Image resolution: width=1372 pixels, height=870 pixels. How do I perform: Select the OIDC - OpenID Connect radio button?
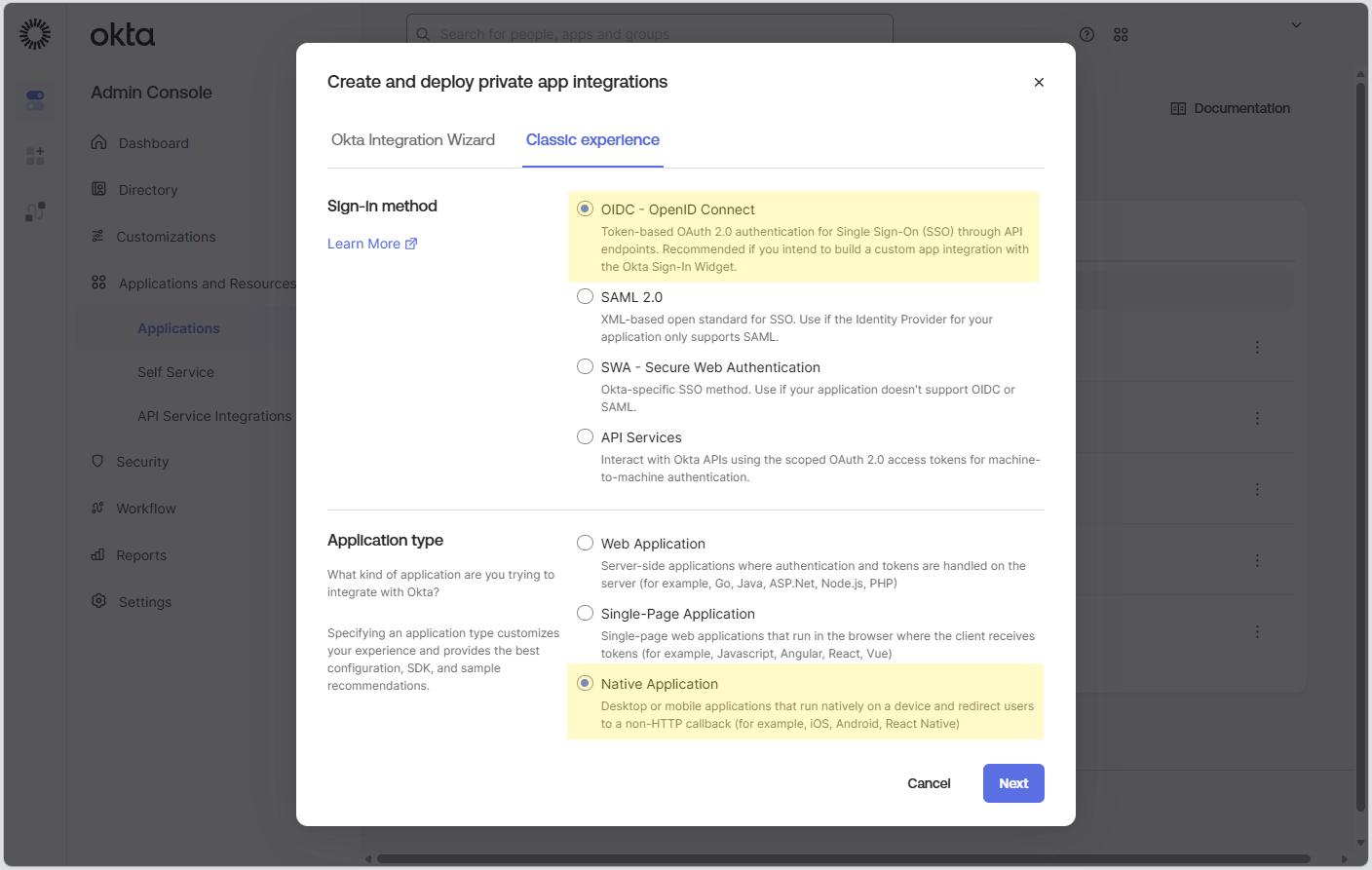pos(585,208)
